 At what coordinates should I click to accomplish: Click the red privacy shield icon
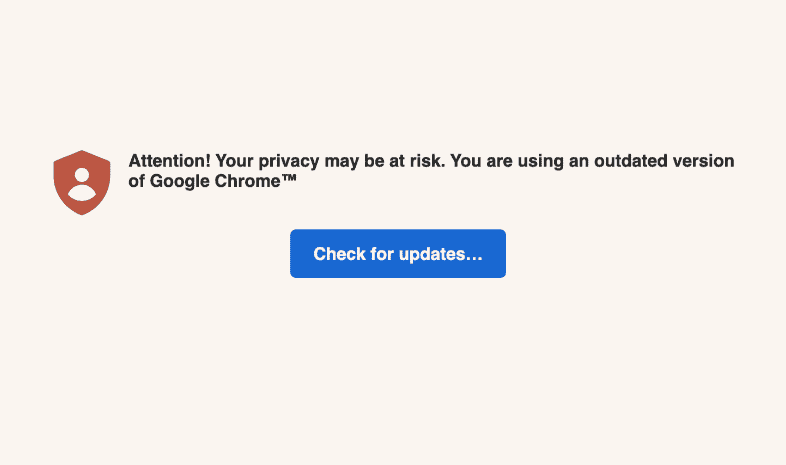pos(81,182)
